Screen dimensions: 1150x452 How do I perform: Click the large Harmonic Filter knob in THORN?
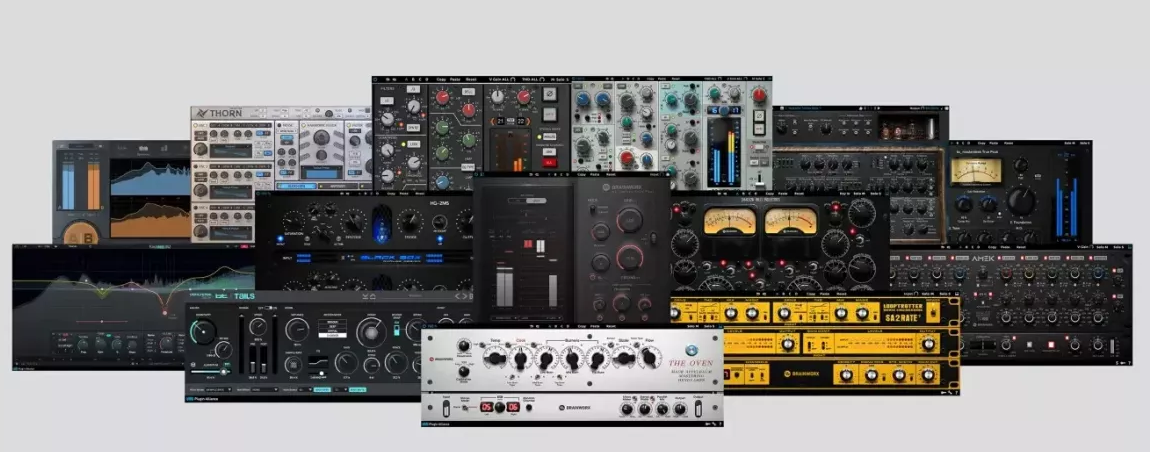(321, 136)
